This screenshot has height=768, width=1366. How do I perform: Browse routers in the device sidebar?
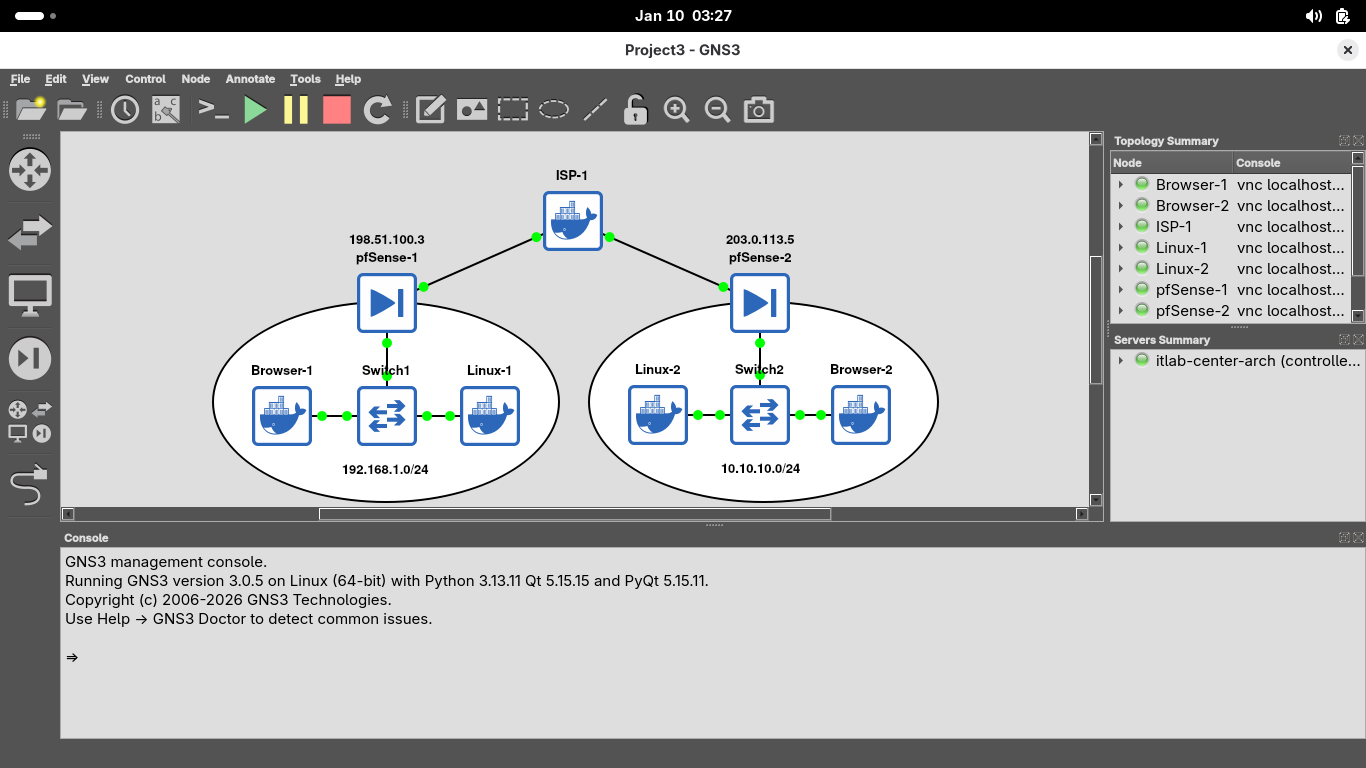pyautogui.click(x=29, y=169)
